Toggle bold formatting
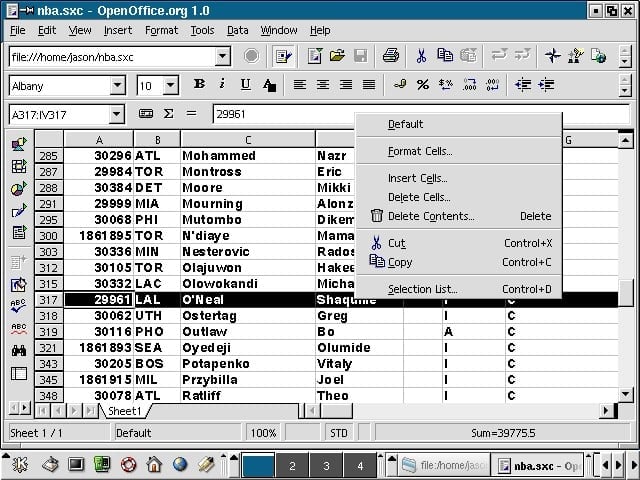640x480 pixels. [x=200, y=84]
